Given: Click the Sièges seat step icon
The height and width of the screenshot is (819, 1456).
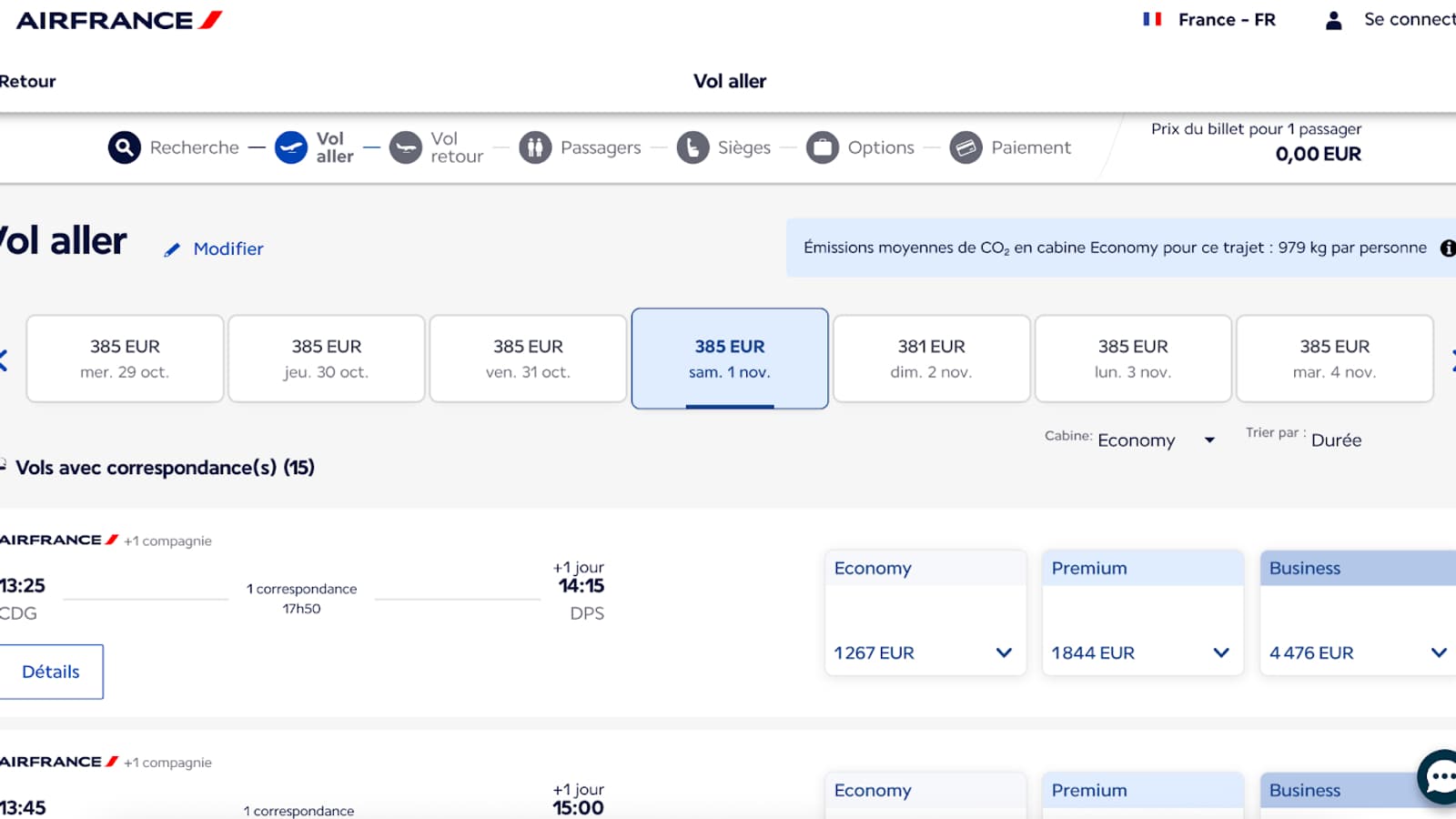Looking at the screenshot, I should coord(693,147).
